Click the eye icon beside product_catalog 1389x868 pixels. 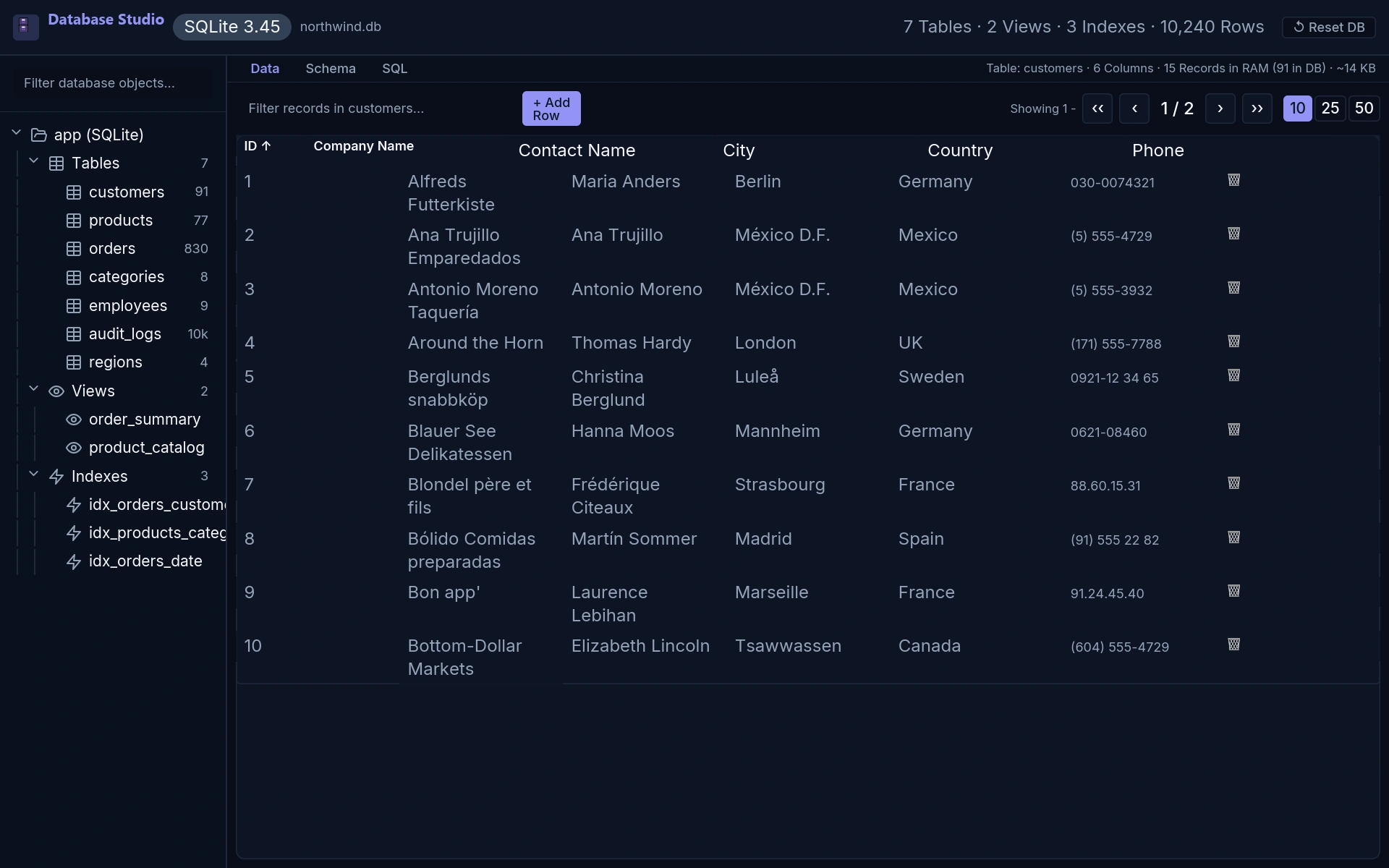click(x=74, y=448)
